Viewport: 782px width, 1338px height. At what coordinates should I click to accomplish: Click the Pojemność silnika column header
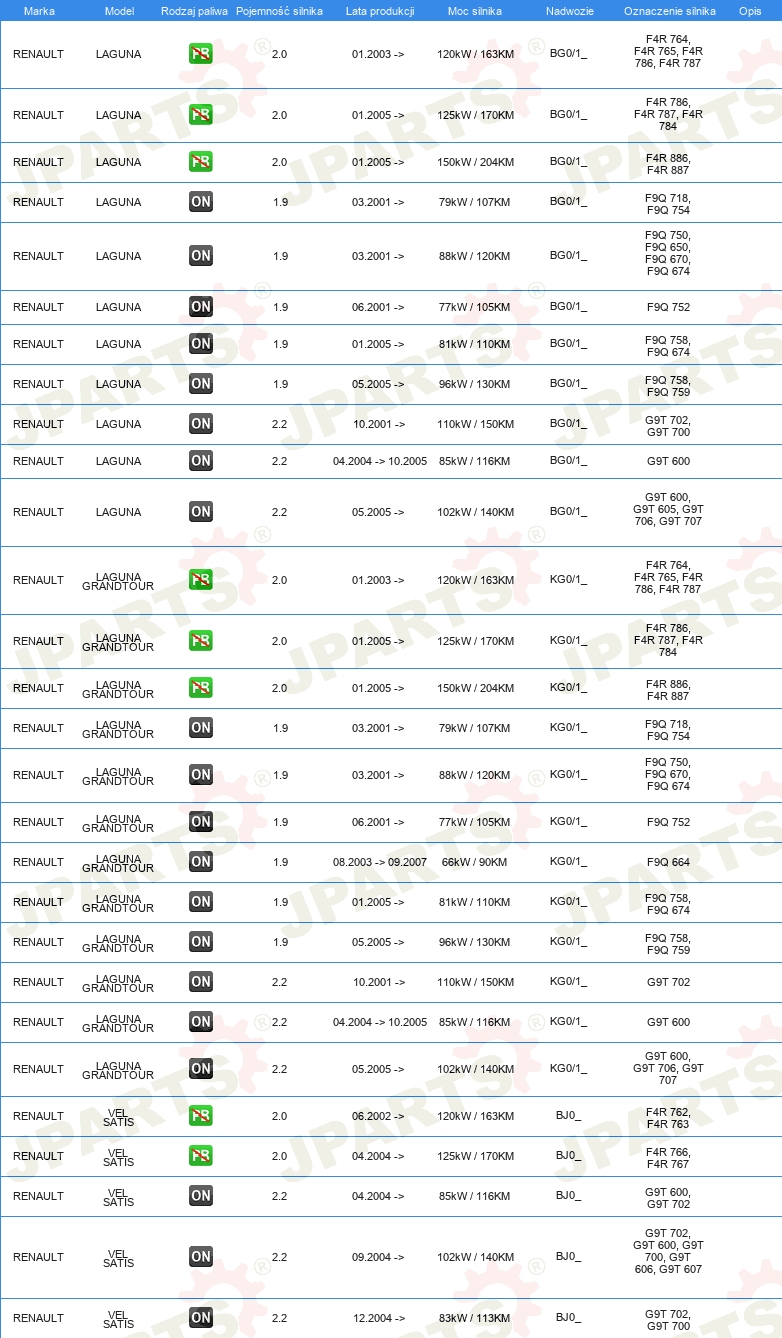(x=279, y=11)
